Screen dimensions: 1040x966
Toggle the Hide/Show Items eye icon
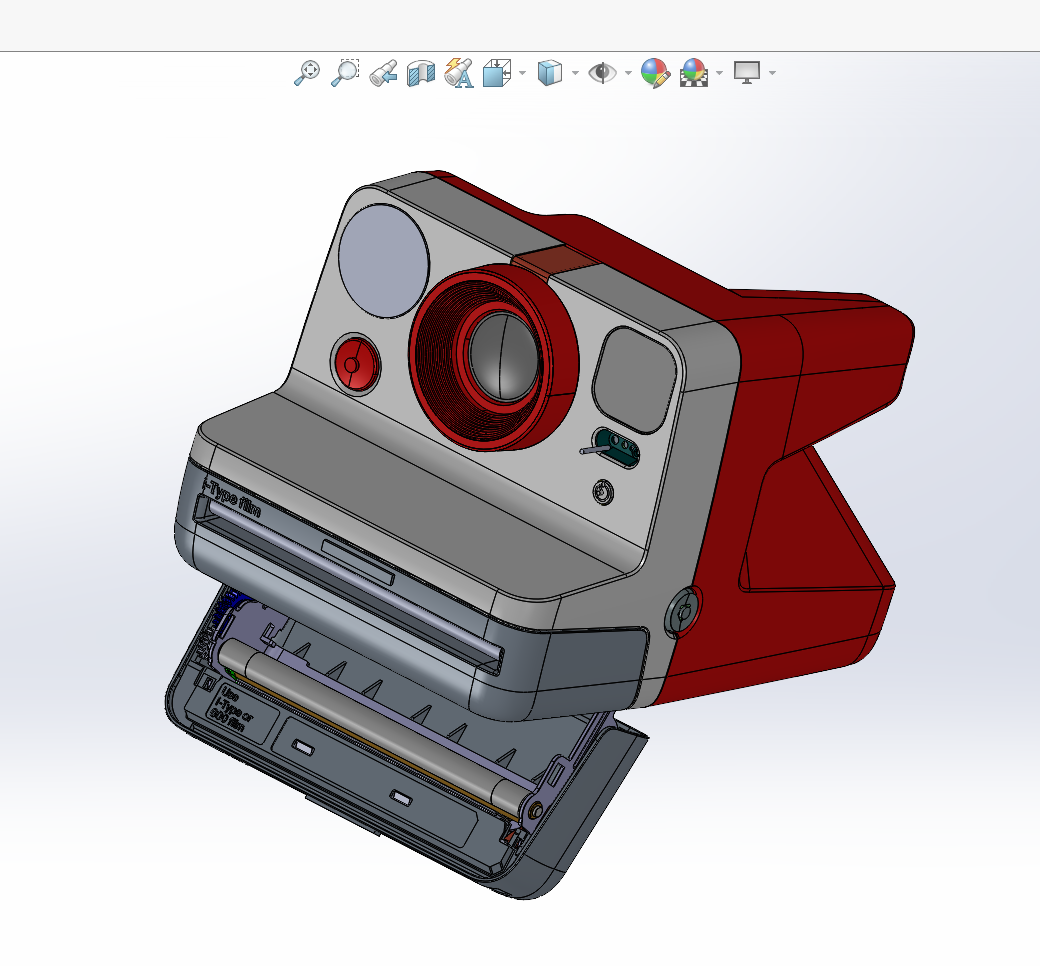click(602, 72)
